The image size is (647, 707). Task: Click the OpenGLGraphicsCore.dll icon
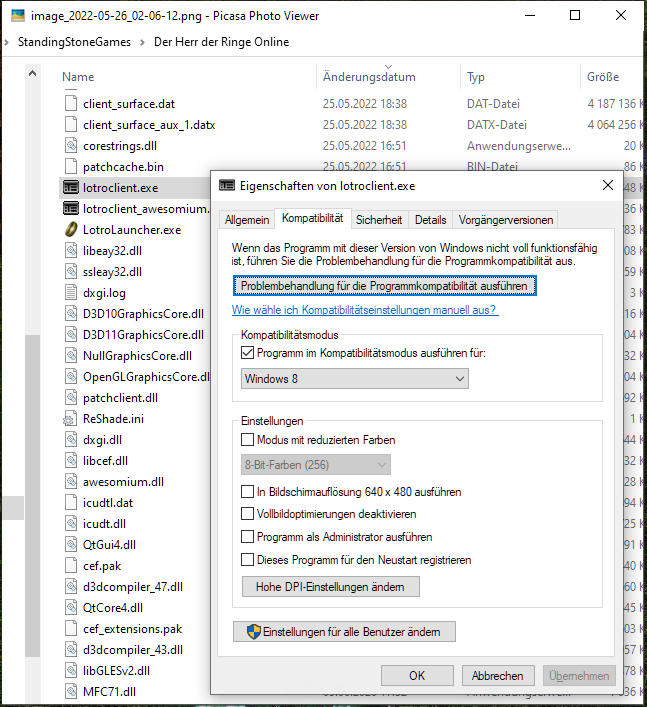71,376
